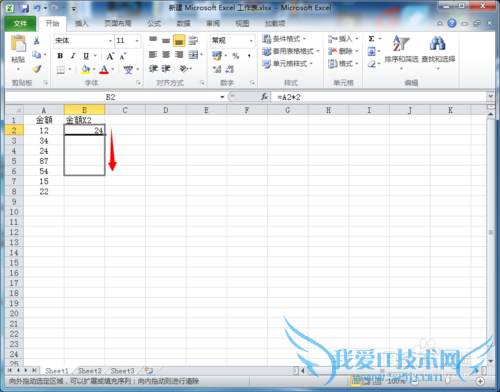
Task: Click the Undo arrow icon
Action: tap(37, 8)
